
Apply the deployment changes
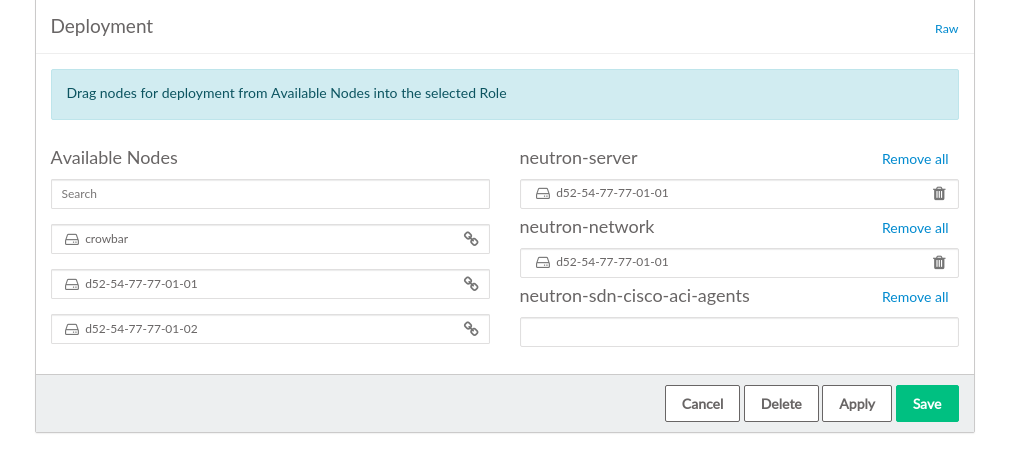coord(857,404)
